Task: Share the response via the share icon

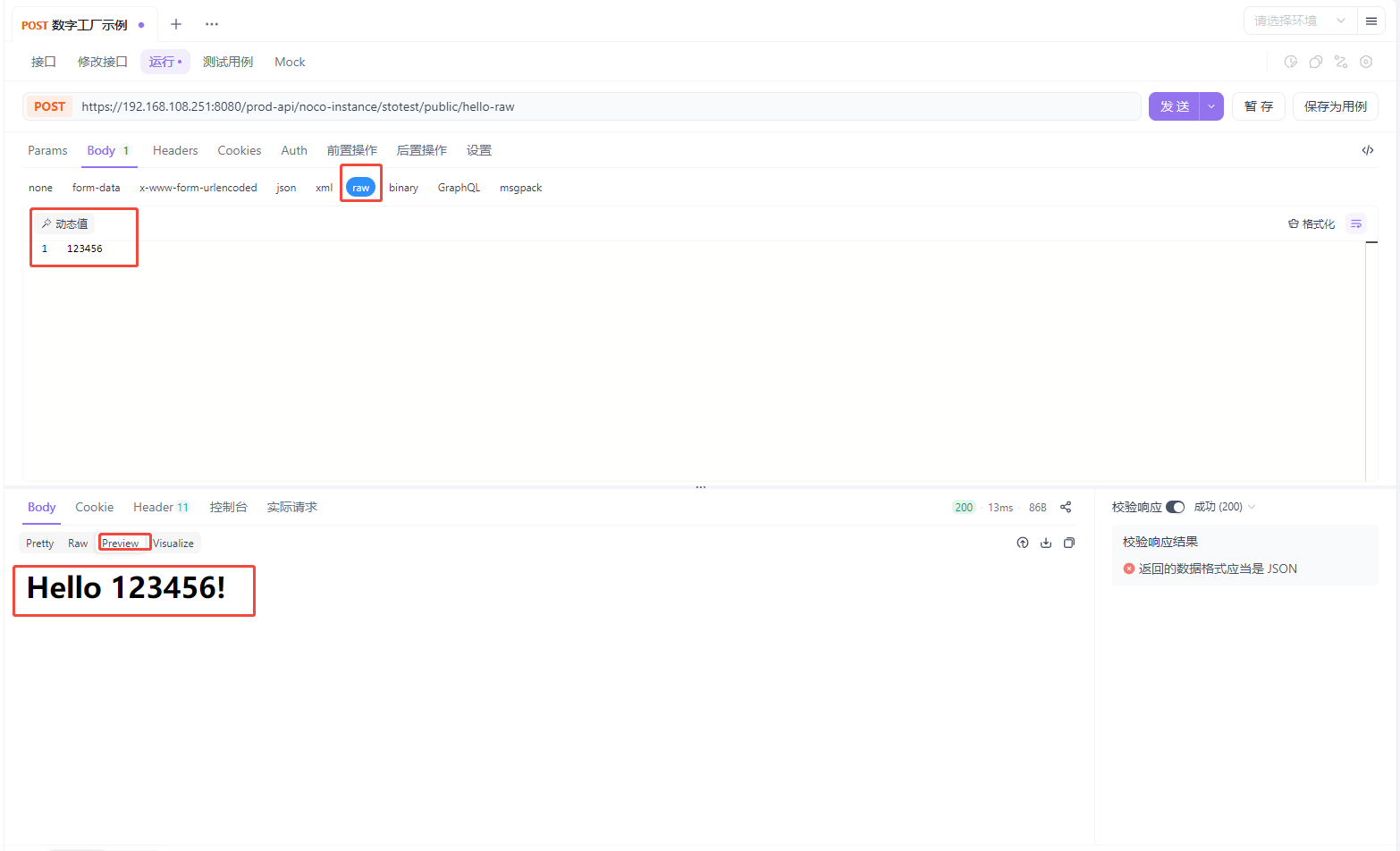Action: click(x=1066, y=507)
